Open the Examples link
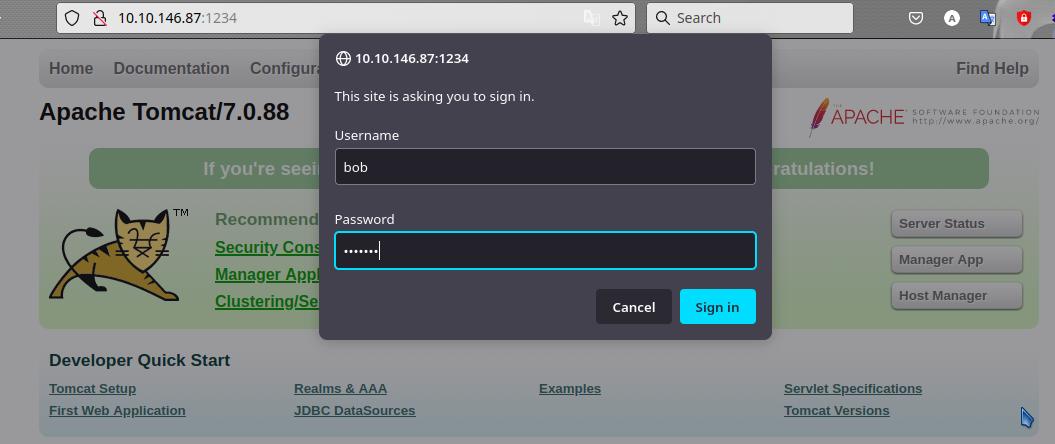The image size is (1055, 444). [570, 389]
